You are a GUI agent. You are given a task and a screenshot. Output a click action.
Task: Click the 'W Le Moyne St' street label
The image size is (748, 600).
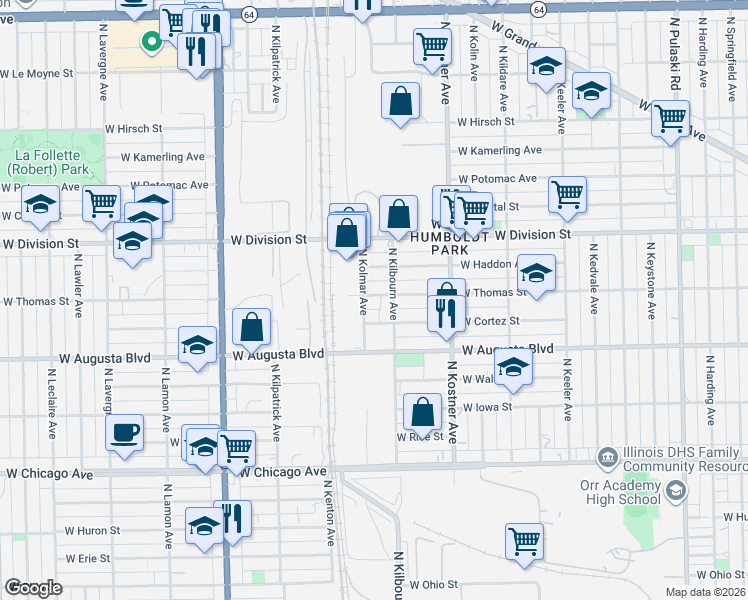(x=37, y=74)
